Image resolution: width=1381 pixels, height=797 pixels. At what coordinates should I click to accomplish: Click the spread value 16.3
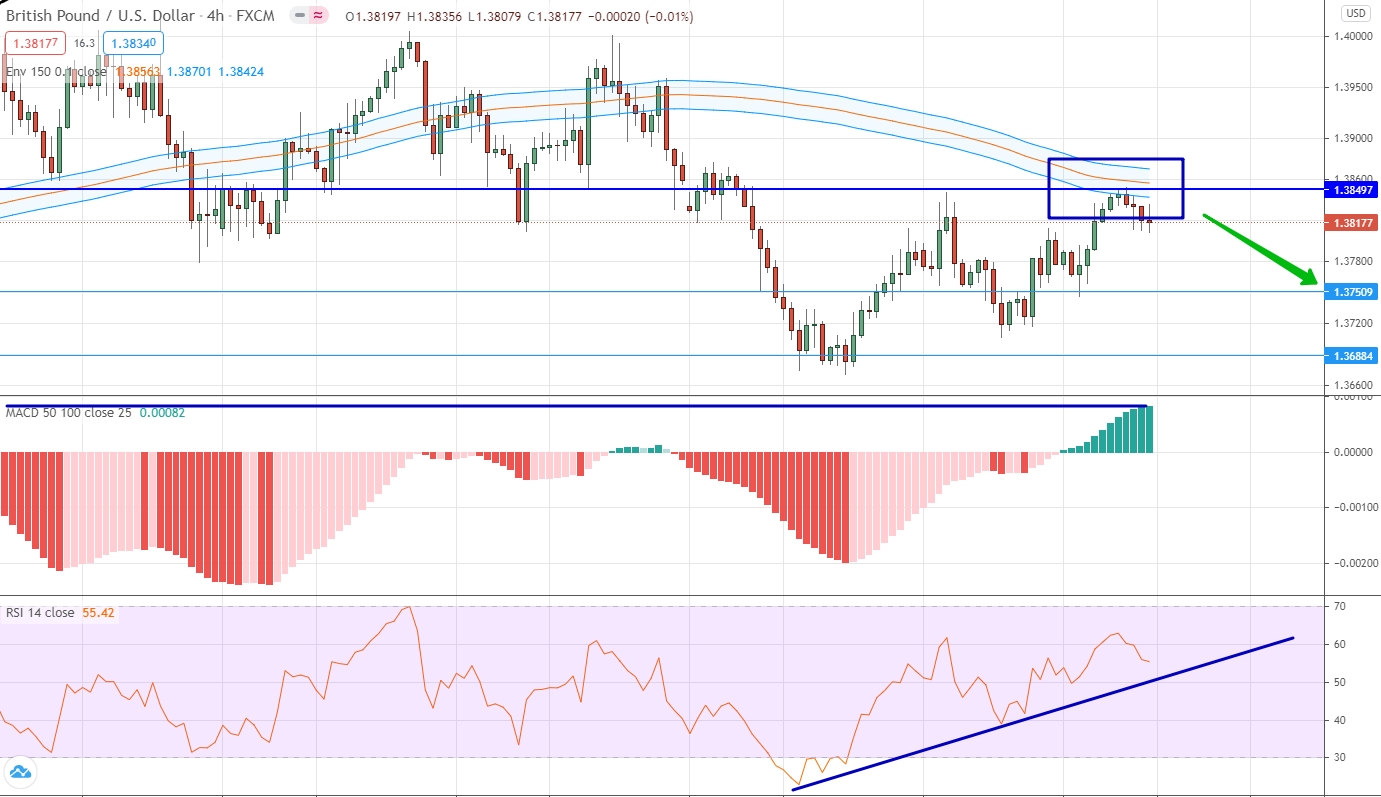[x=84, y=43]
